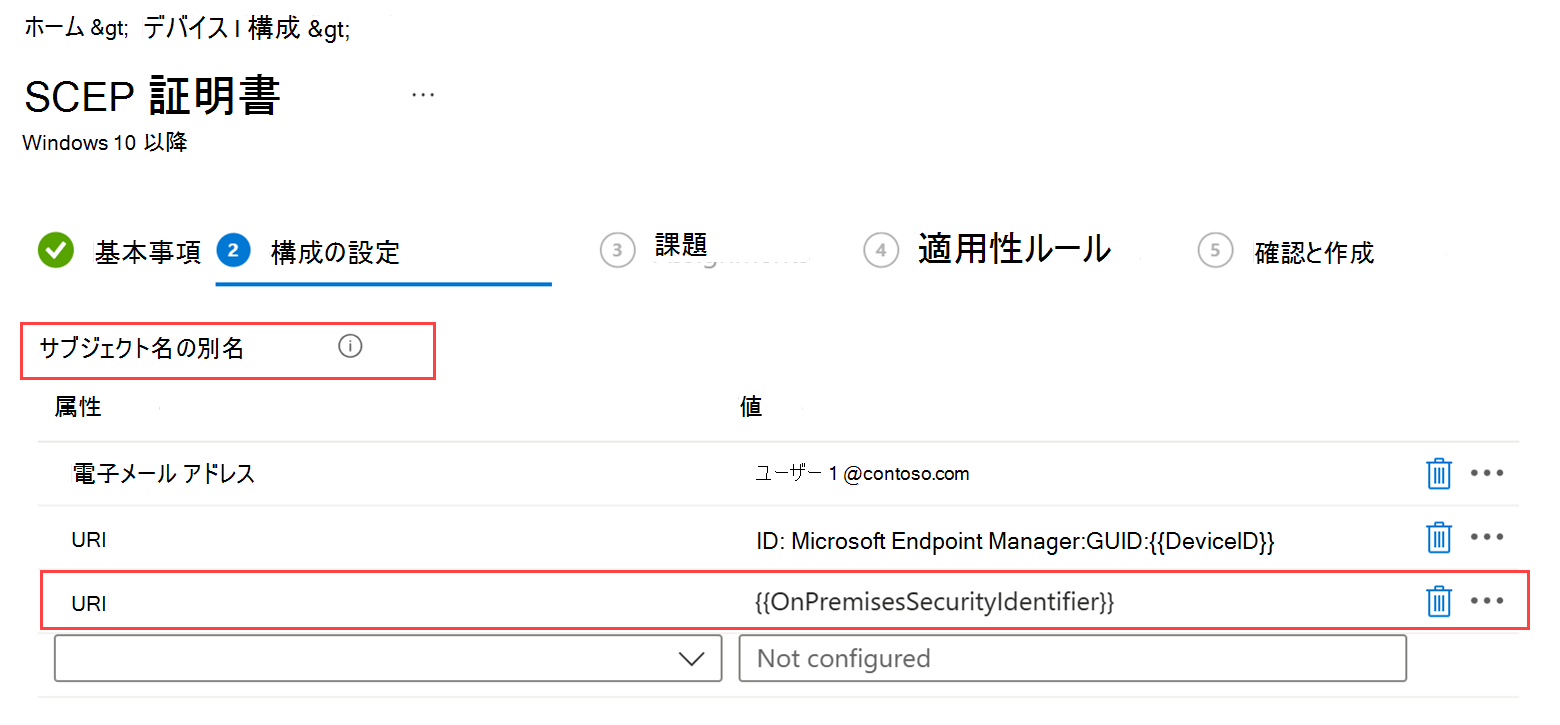Click the {{OnPremisesSecurityIdentifier}} value

click(934, 602)
